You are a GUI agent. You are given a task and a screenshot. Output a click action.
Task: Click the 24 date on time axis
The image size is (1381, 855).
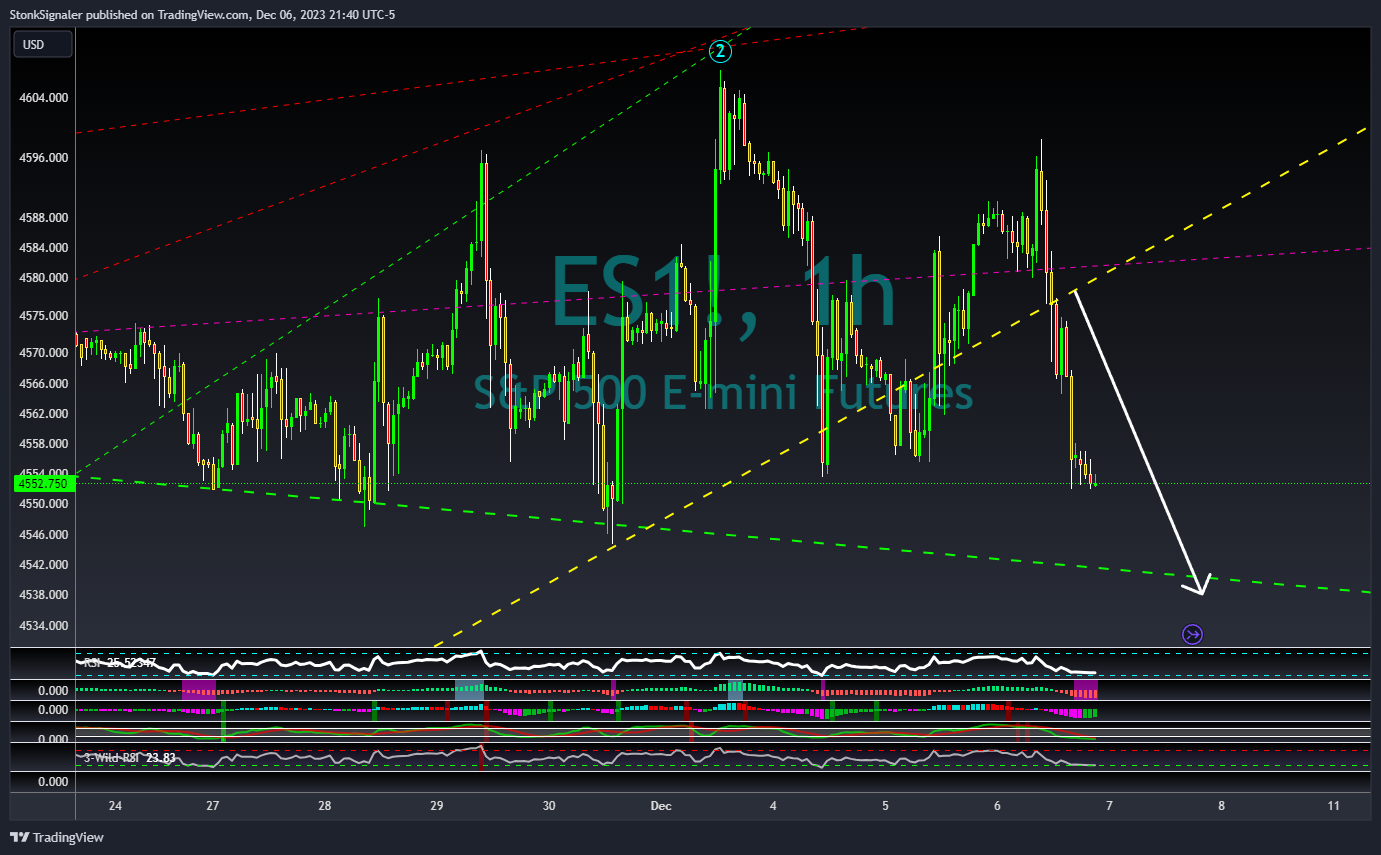click(115, 806)
